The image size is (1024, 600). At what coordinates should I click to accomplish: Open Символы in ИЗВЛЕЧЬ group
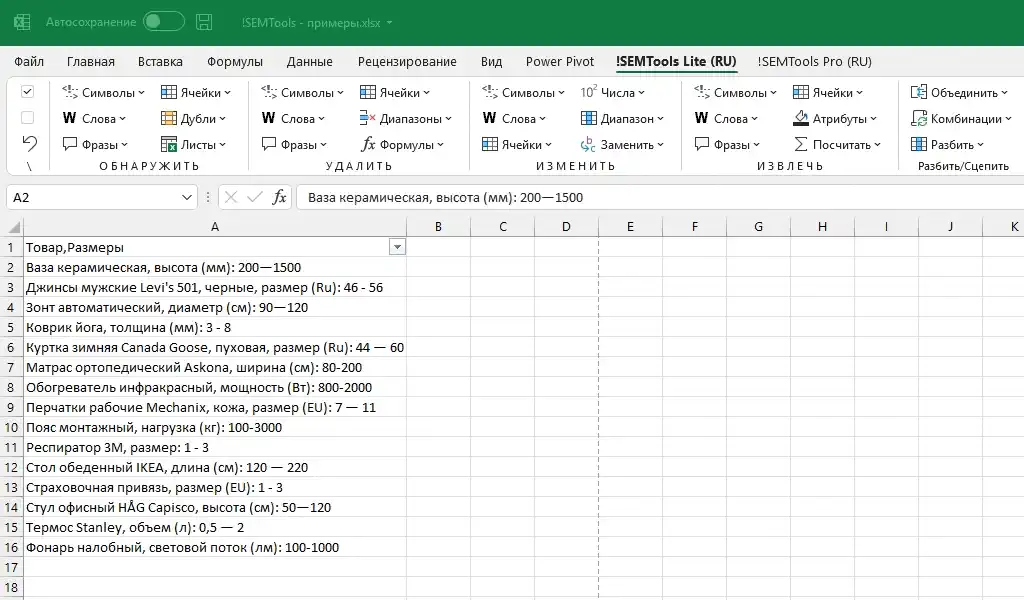pos(735,93)
